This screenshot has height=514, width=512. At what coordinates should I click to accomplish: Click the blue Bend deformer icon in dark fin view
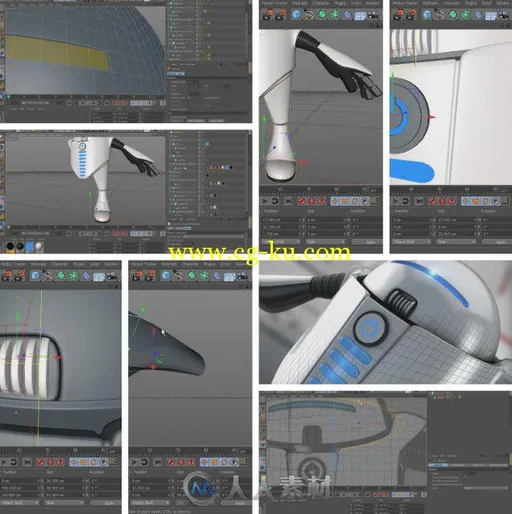pyautogui.click(x=217, y=276)
